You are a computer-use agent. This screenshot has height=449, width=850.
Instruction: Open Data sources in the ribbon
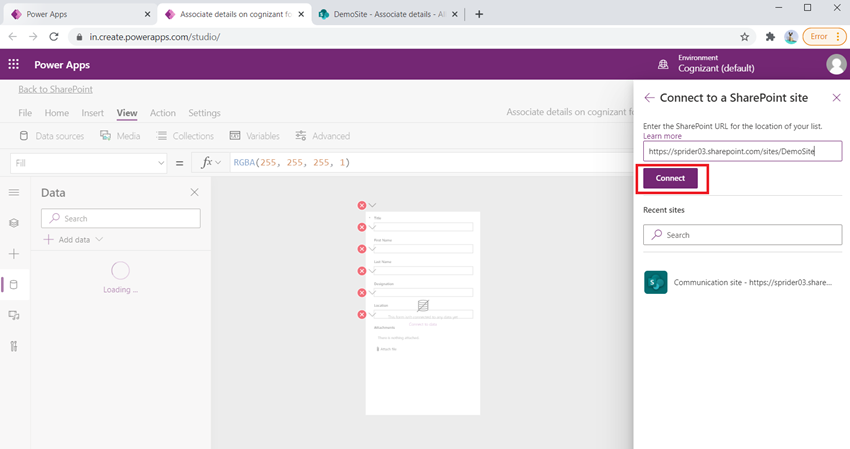click(x=51, y=136)
